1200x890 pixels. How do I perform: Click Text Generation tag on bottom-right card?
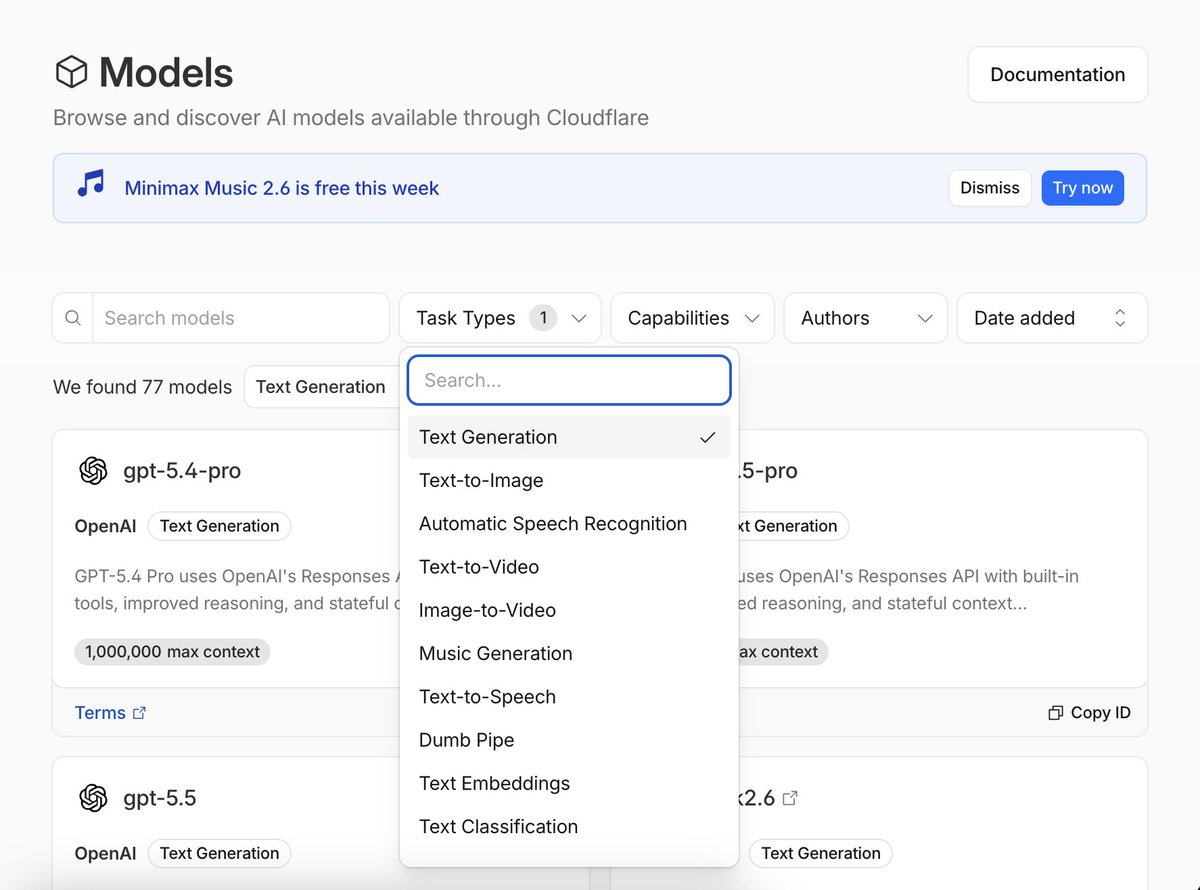point(820,853)
